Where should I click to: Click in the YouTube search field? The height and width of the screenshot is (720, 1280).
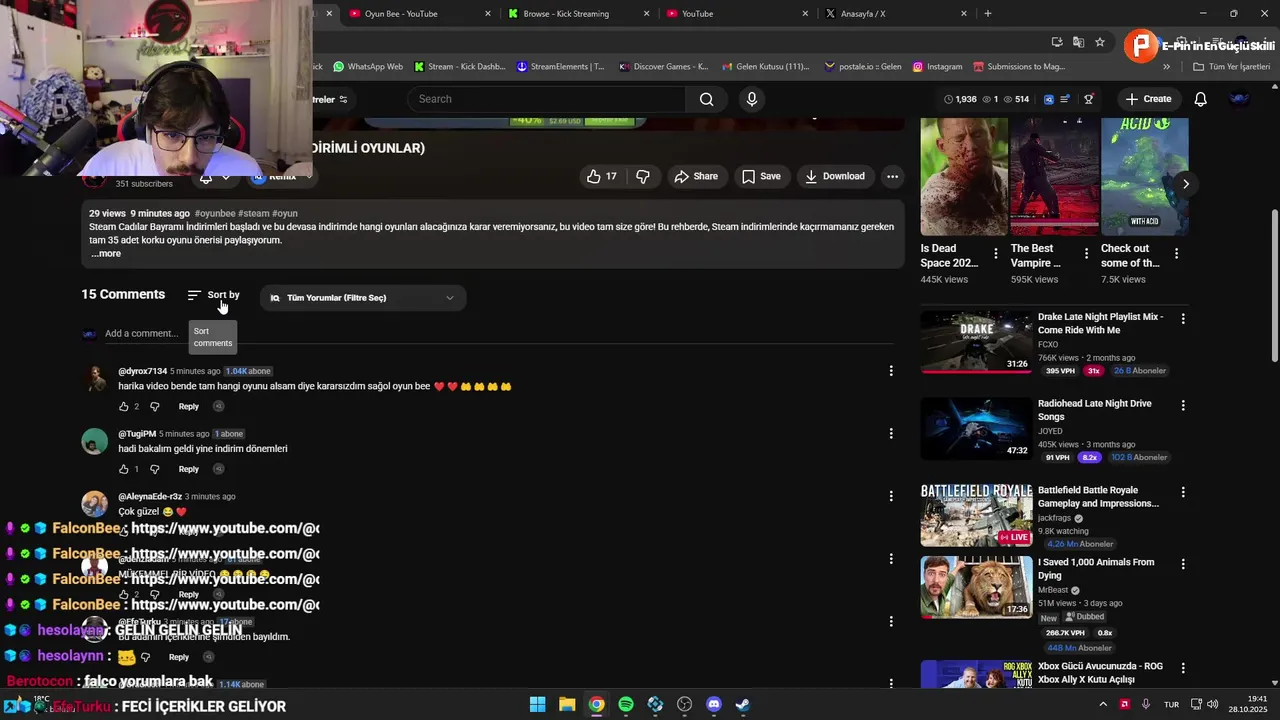(x=546, y=99)
